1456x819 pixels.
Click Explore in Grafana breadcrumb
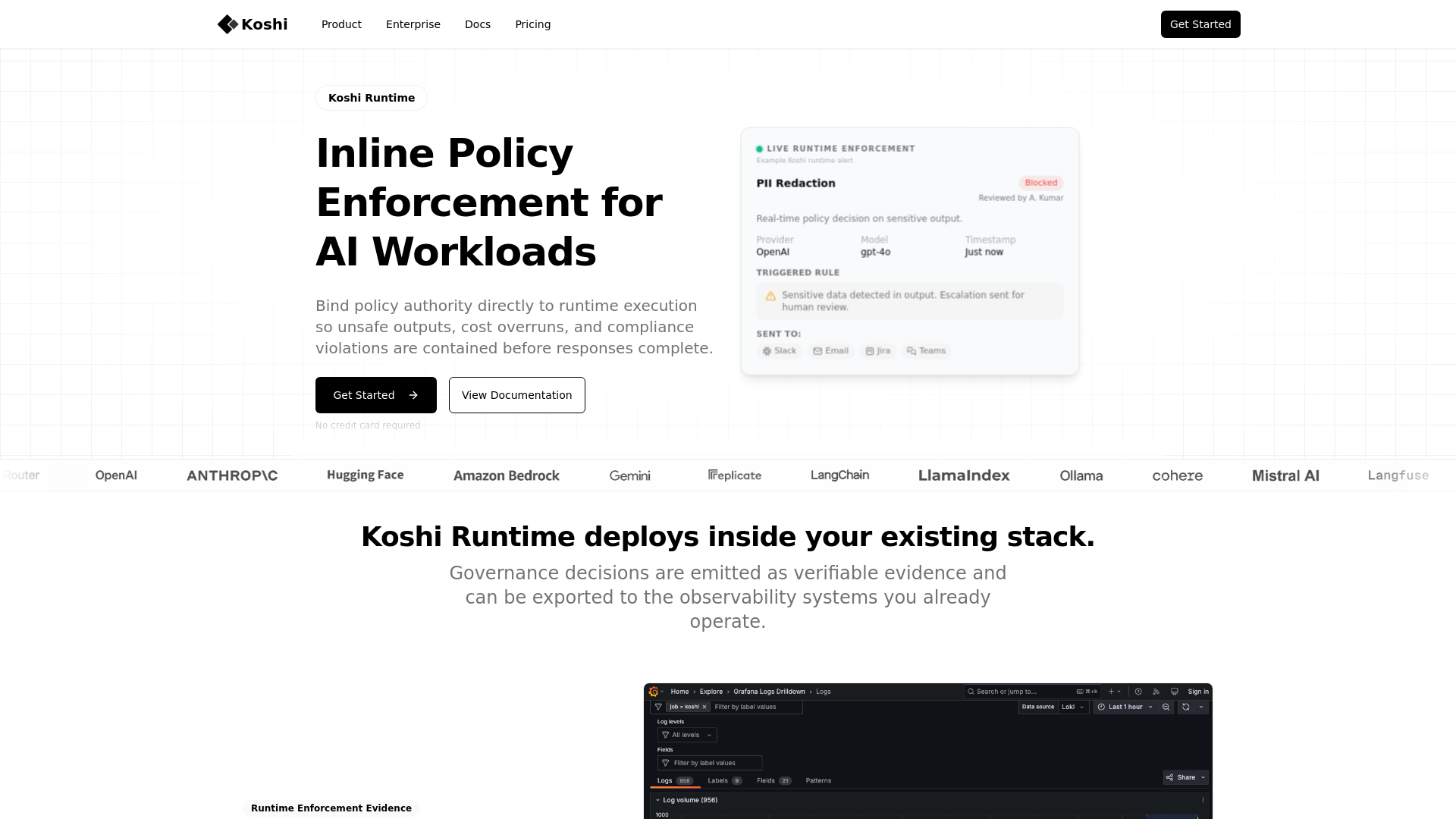click(x=711, y=692)
